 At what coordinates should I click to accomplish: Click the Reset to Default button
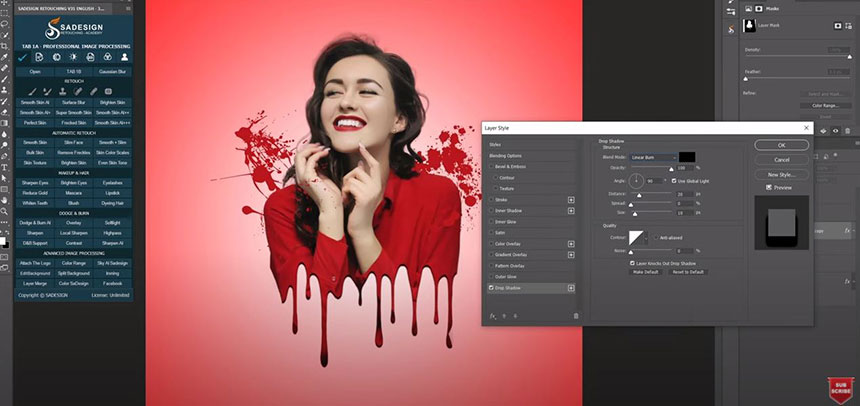[688, 272]
